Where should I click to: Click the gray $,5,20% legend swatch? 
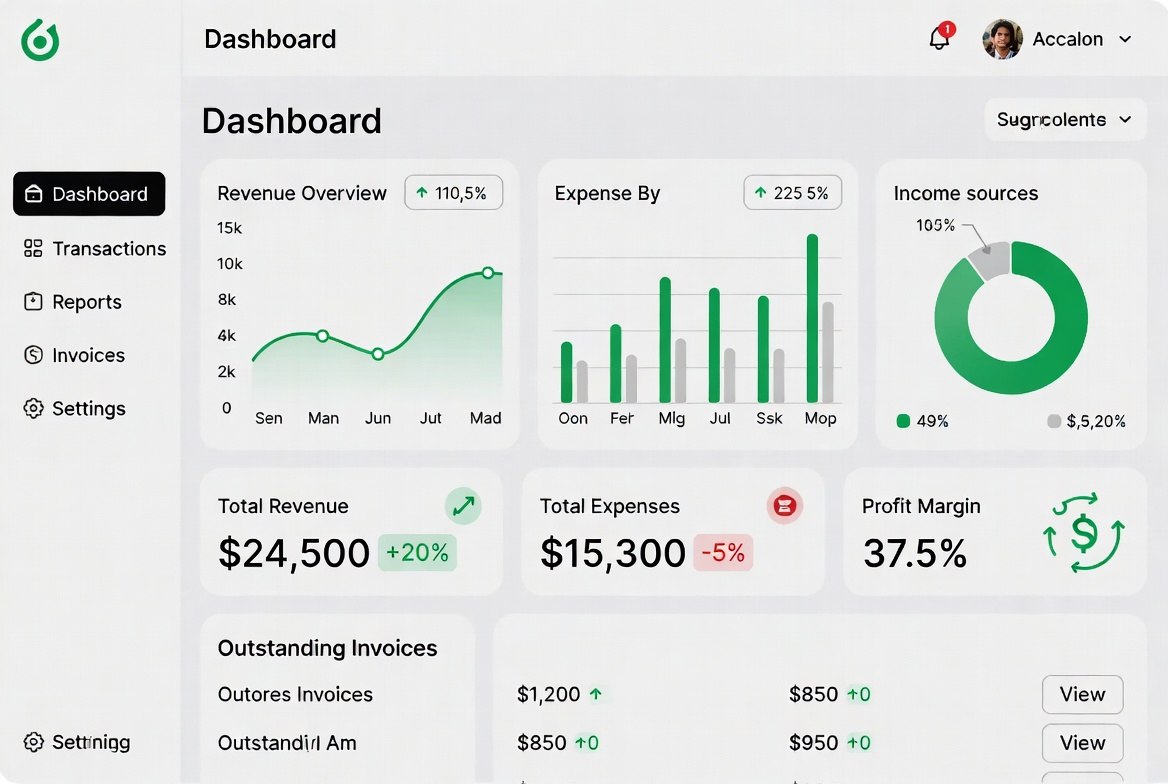pyautogui.click(x=1054, y=421)
